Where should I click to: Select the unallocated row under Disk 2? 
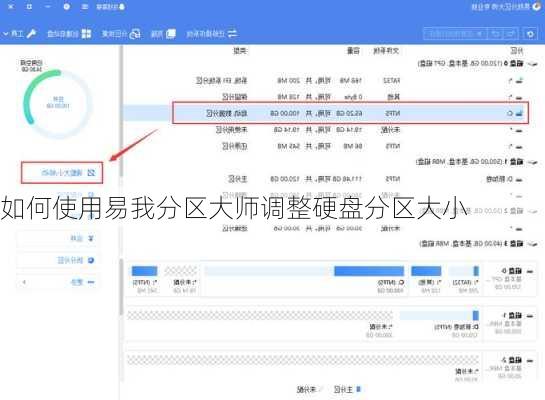[x=327, y=228]
